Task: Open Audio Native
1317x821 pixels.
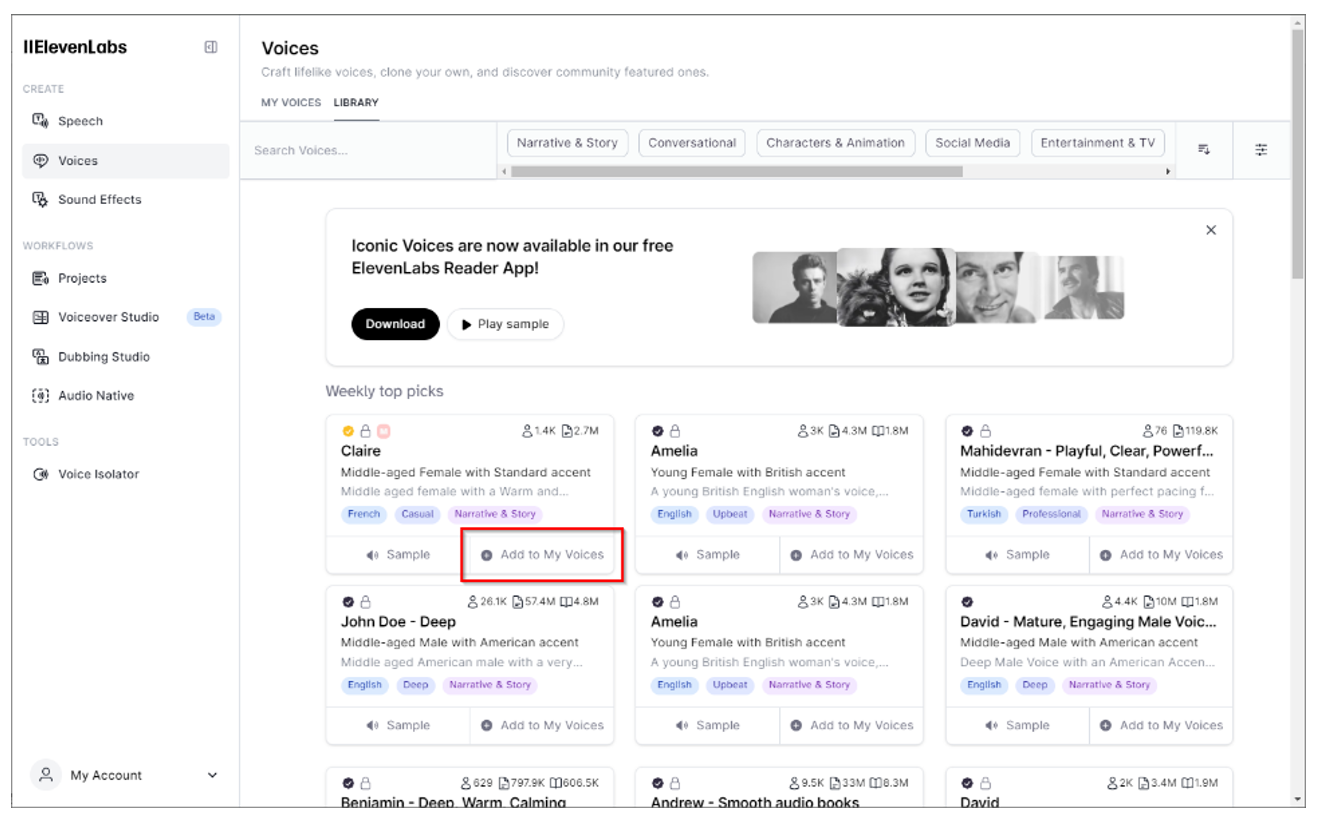Action: tap(125, 395)
